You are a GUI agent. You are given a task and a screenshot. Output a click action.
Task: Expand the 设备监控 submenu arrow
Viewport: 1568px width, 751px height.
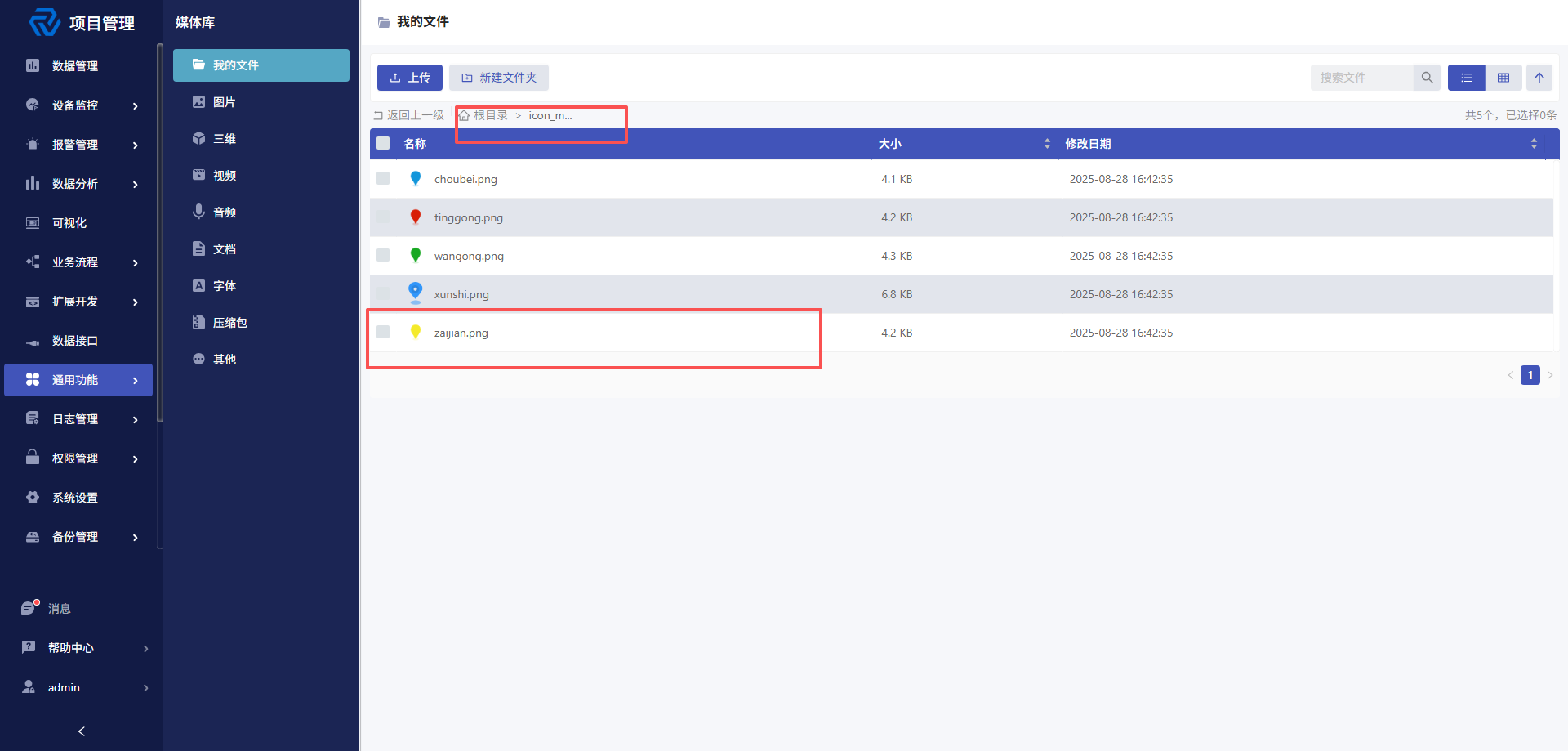(136, 105)
